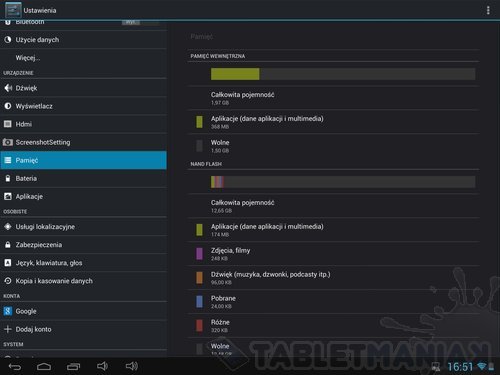Viewport: 500px width, 375px height.
Task: Open Usługi lokalizacyjne settings
Action: coord(83,227)
